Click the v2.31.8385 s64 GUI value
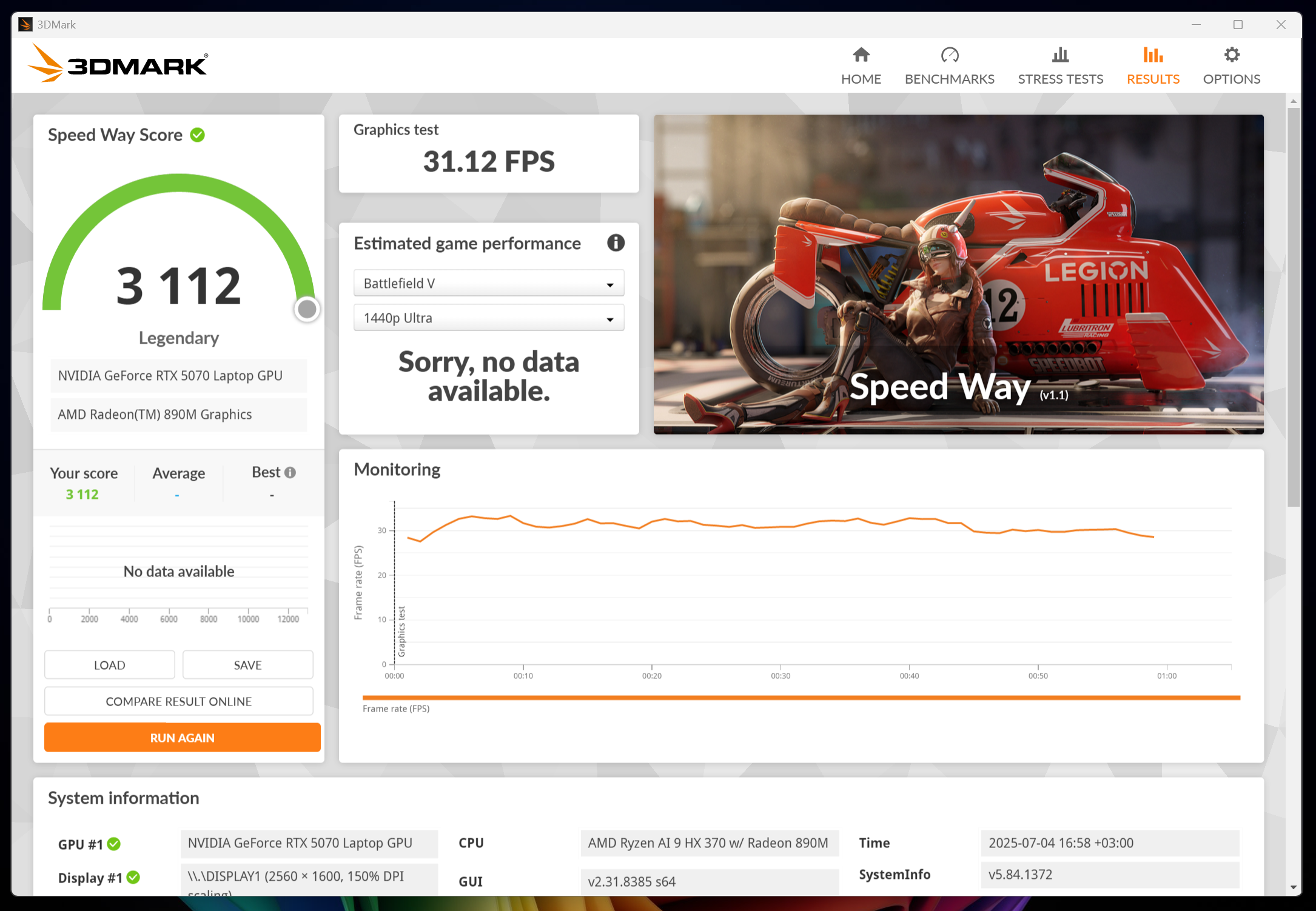Image resolution: width=1316 pixels, height=911 pixels. point(709,882)
